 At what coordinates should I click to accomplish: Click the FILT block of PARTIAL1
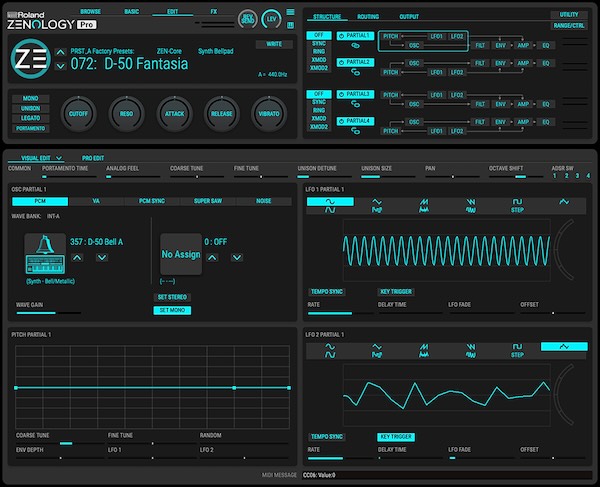tap(480, 46)
